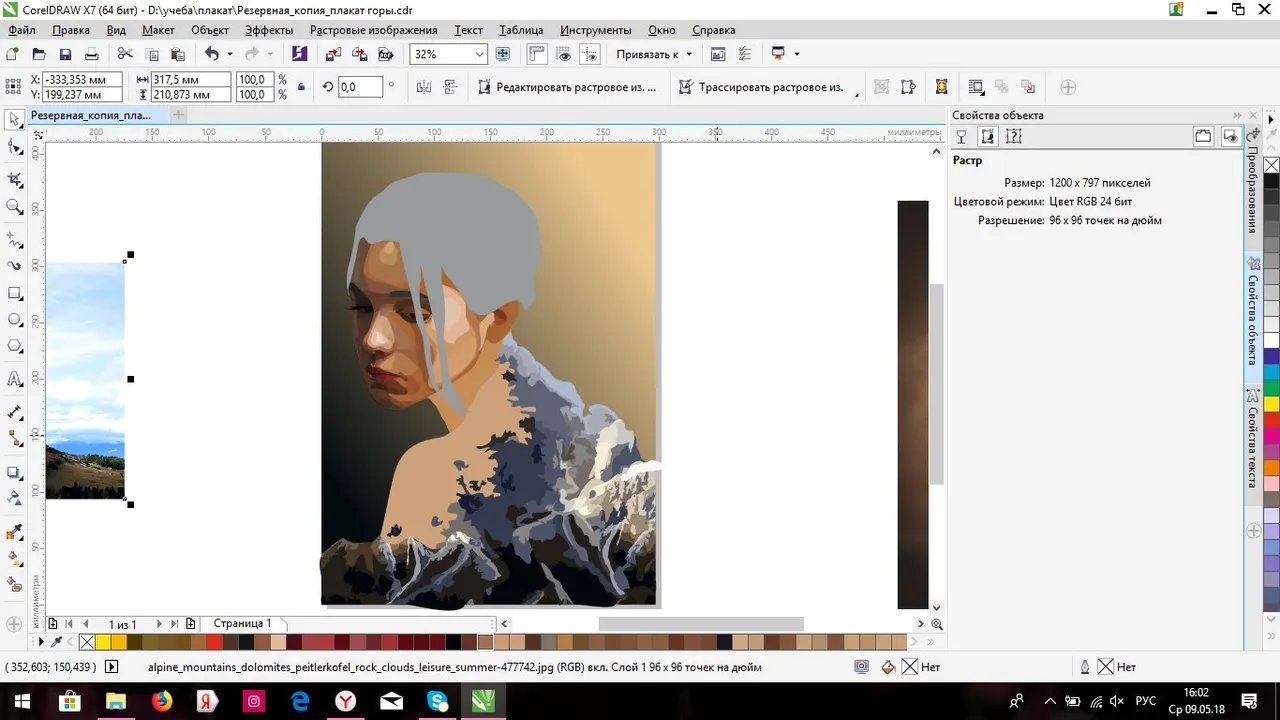
Task: Select the Crop tool
Action: pyautogui.click(x=14, y=180)
